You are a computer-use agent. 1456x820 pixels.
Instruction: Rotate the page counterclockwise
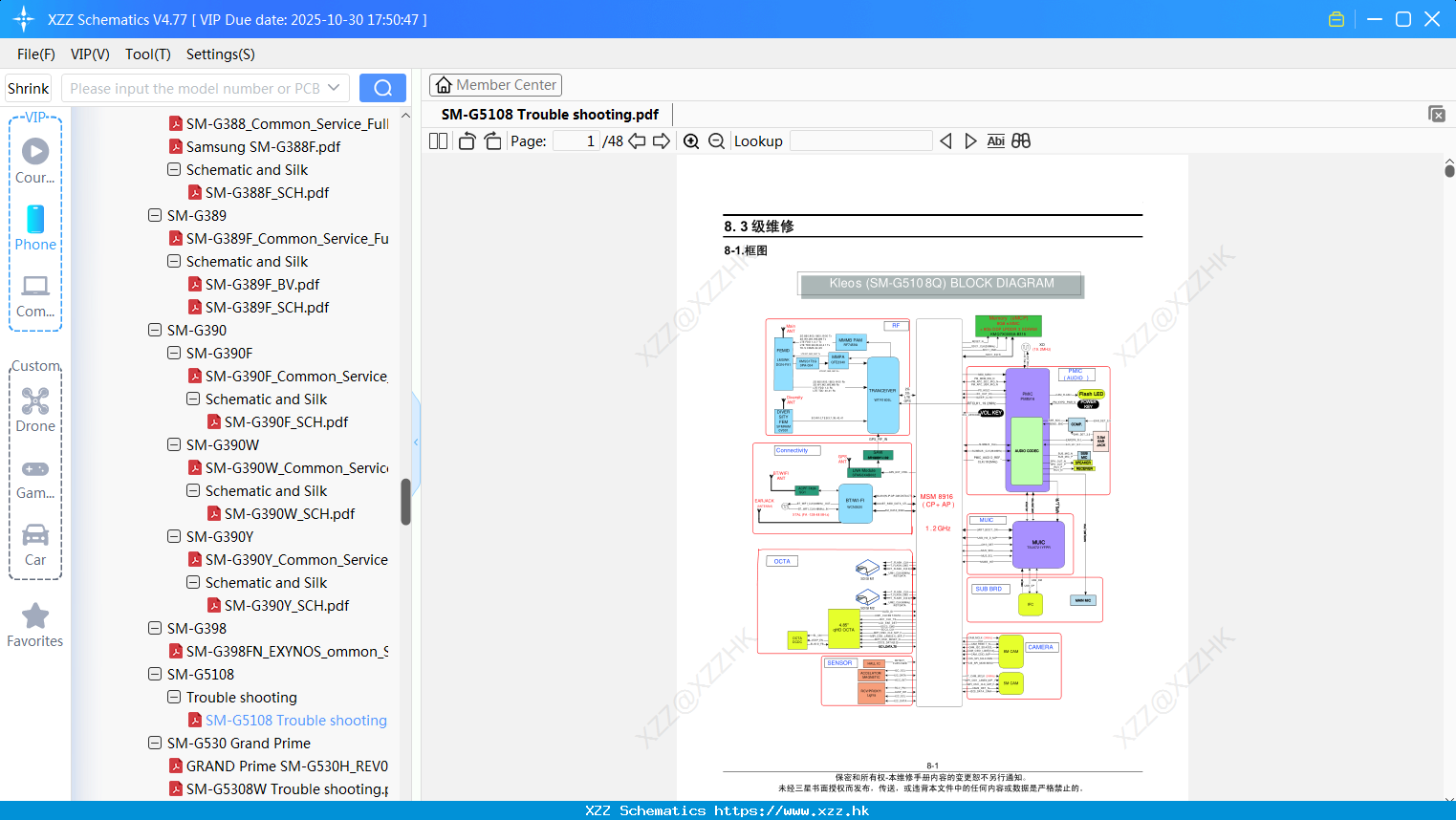coord(467,141)
